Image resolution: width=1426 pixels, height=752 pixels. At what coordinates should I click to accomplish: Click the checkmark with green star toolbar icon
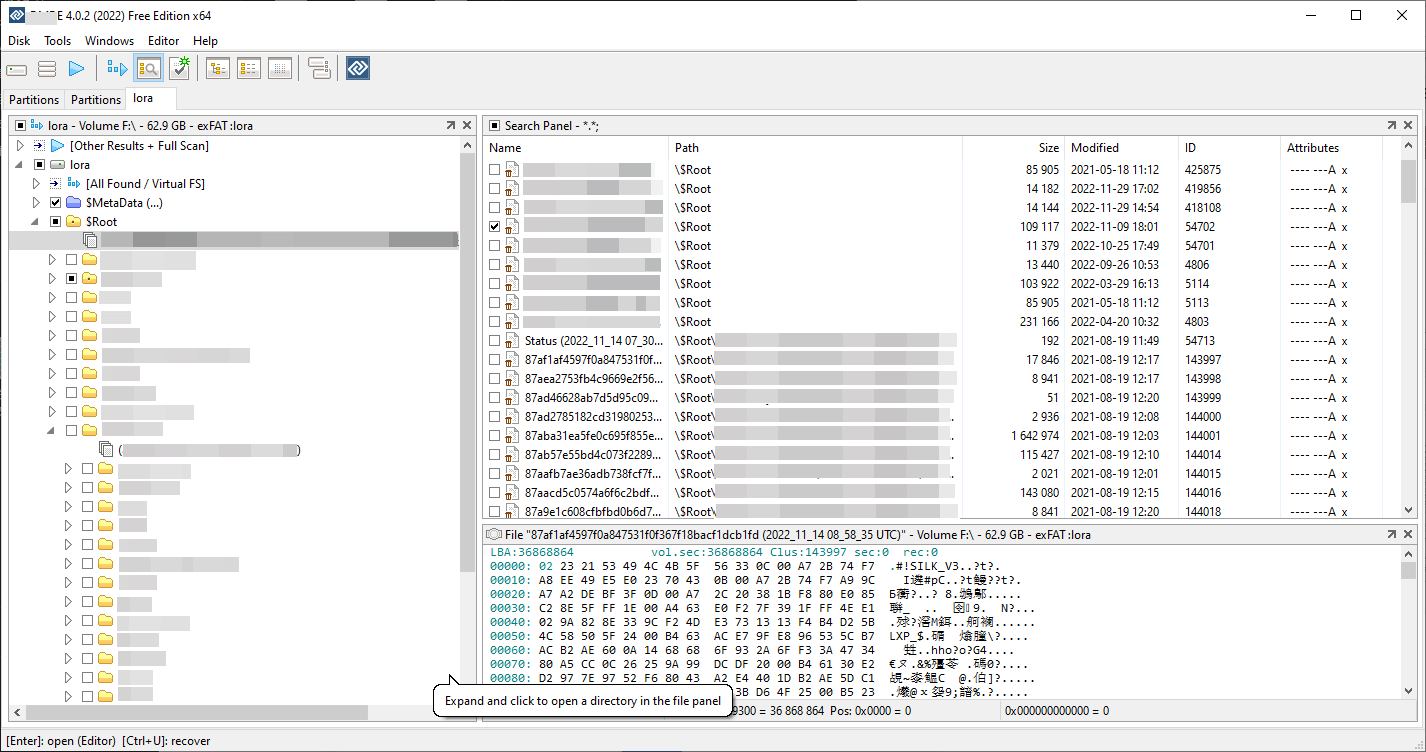pyautogui.click(x=179, y=68)
